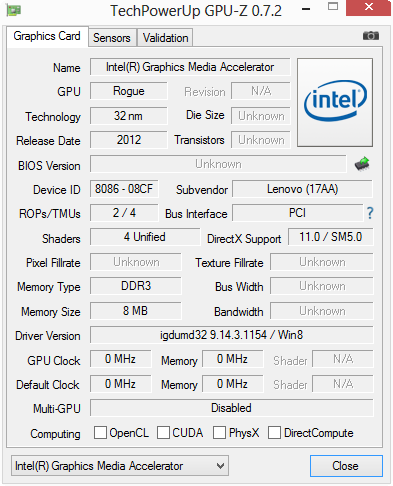Toggle the DirectCompute checkbox
This screenshot has height=486, width=393.
click(x=274, y=433)
